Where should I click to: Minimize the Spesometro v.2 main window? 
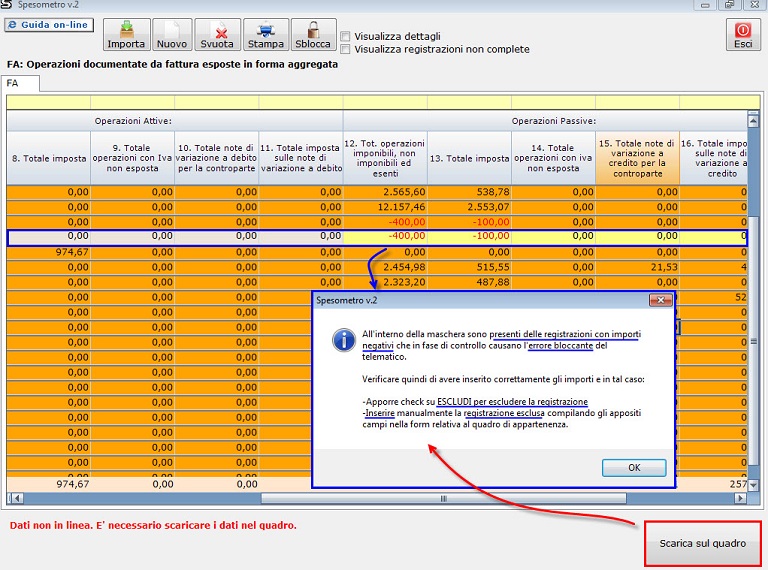tap(705, 5)
